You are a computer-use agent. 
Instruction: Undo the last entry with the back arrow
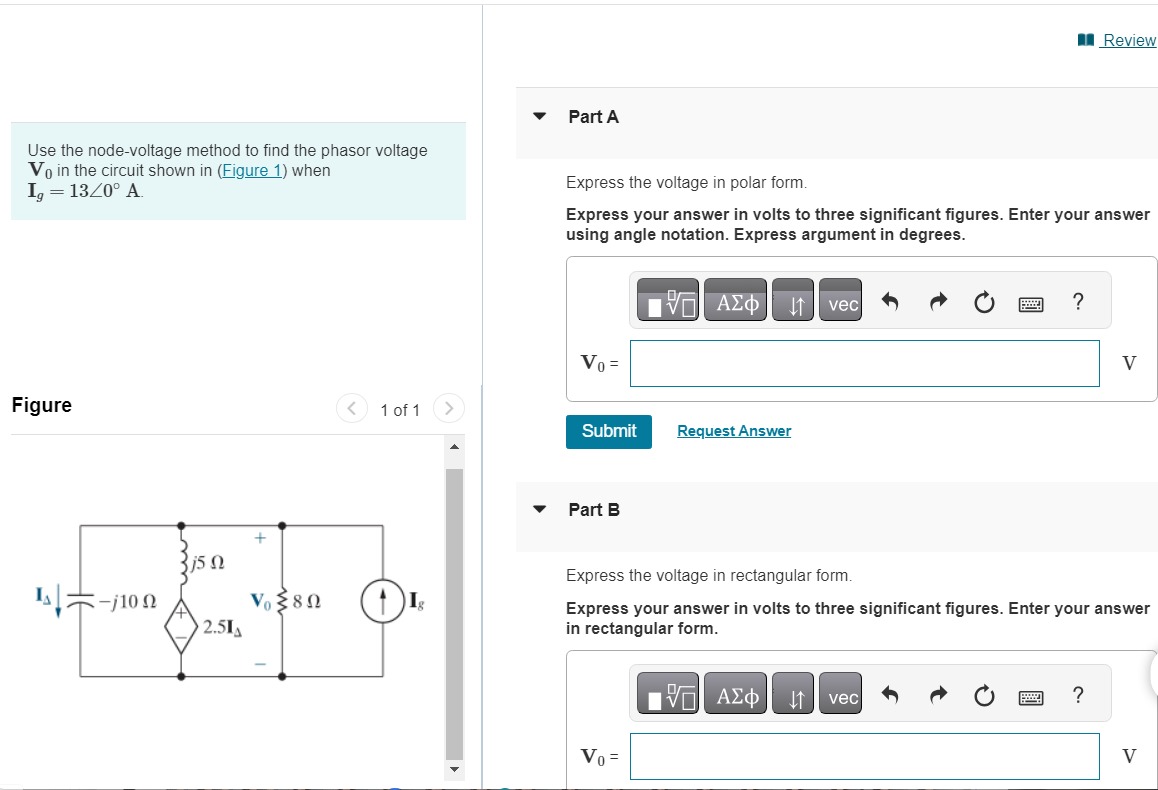(x=890, y=300)
